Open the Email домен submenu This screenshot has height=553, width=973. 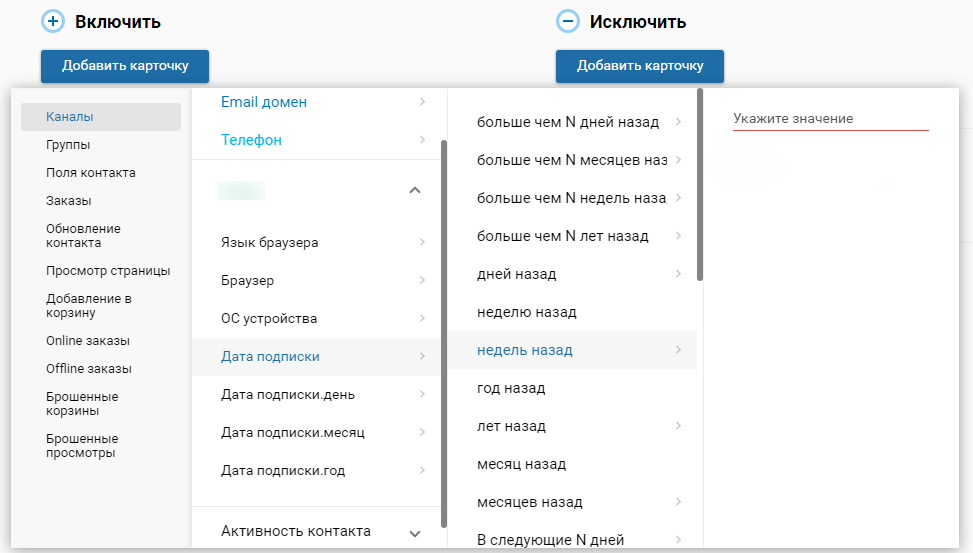(x=423, y=102)
